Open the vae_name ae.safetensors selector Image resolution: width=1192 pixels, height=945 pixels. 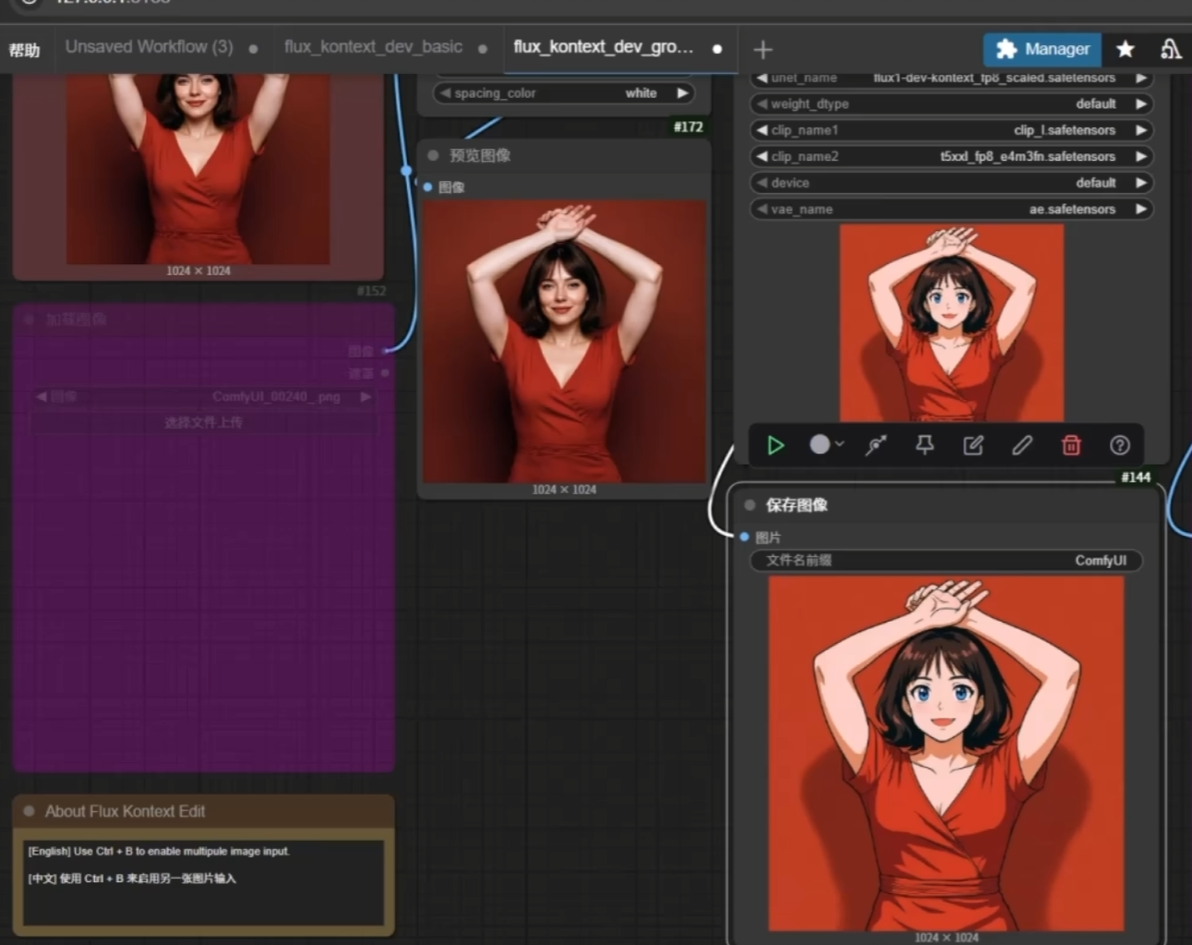[x=951, y=209]
